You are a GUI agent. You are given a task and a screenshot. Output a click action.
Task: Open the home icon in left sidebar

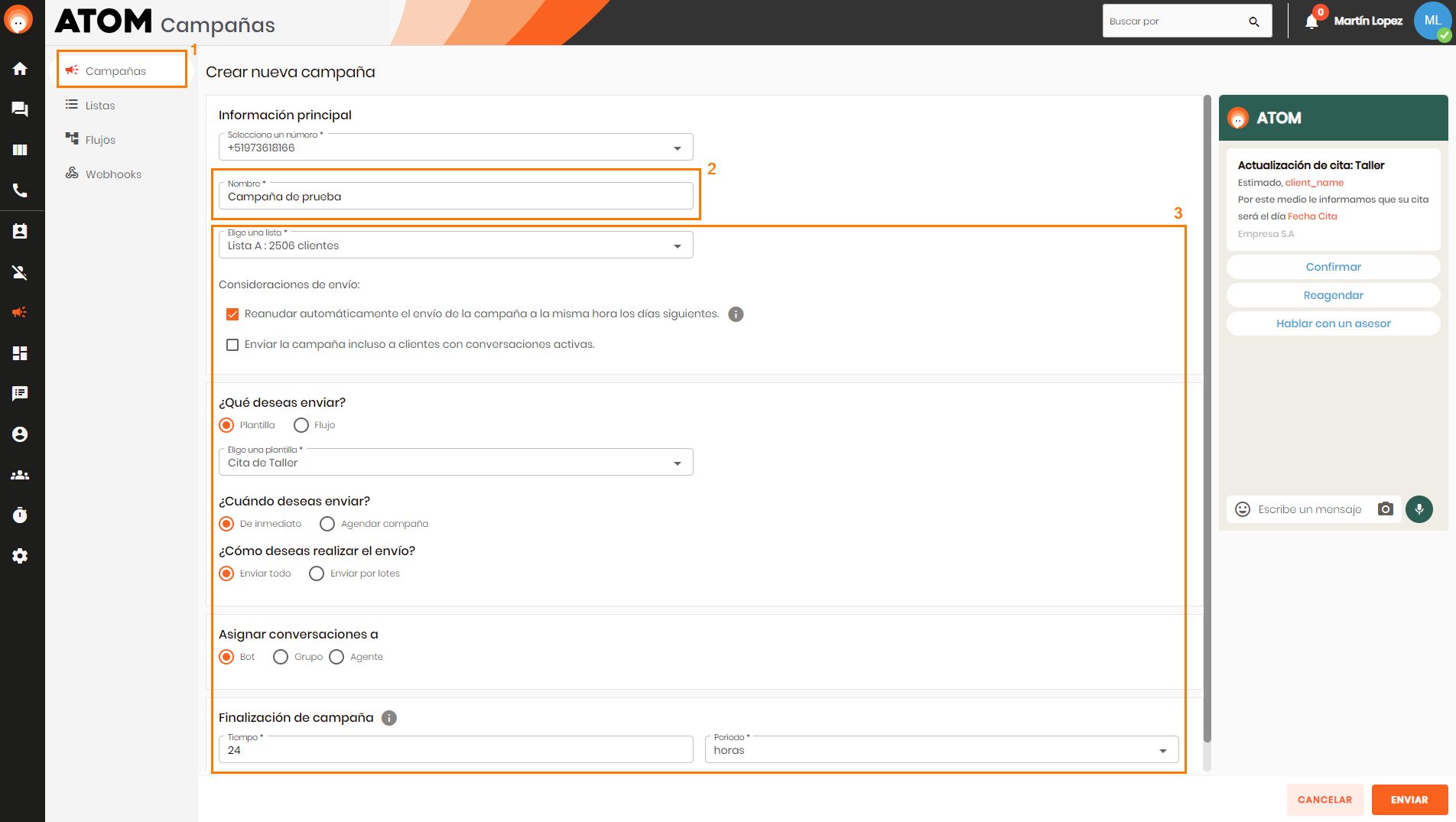pyautogui.click(x=20, y=69)
